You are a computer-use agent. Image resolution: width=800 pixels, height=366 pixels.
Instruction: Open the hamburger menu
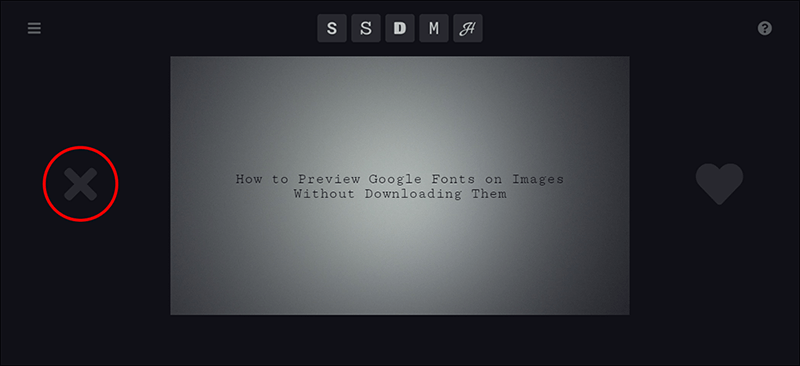tap(34, 28)
